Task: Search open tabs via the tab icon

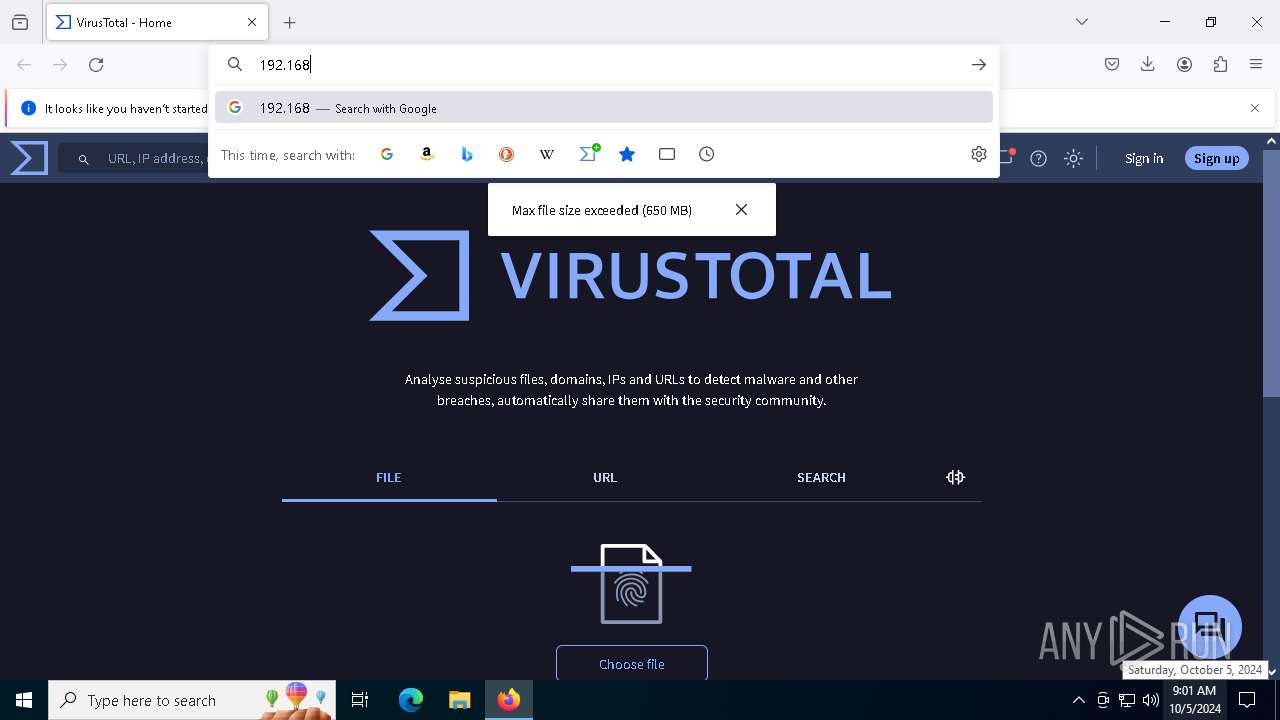Action: [667, 154]
